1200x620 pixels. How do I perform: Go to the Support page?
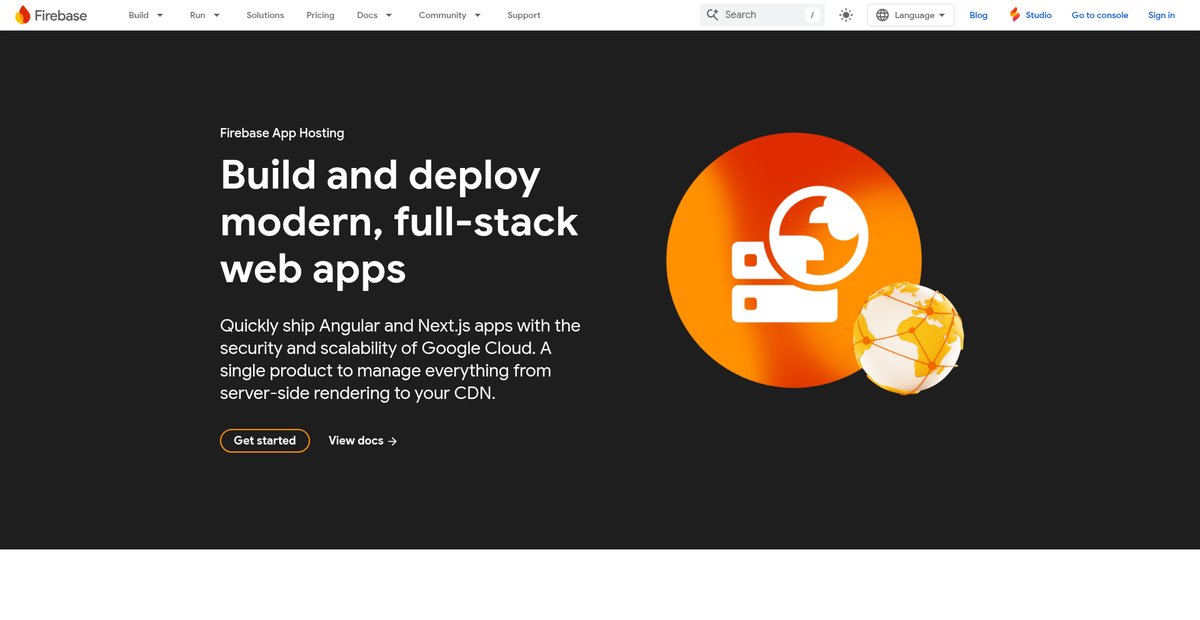point(524,15)
